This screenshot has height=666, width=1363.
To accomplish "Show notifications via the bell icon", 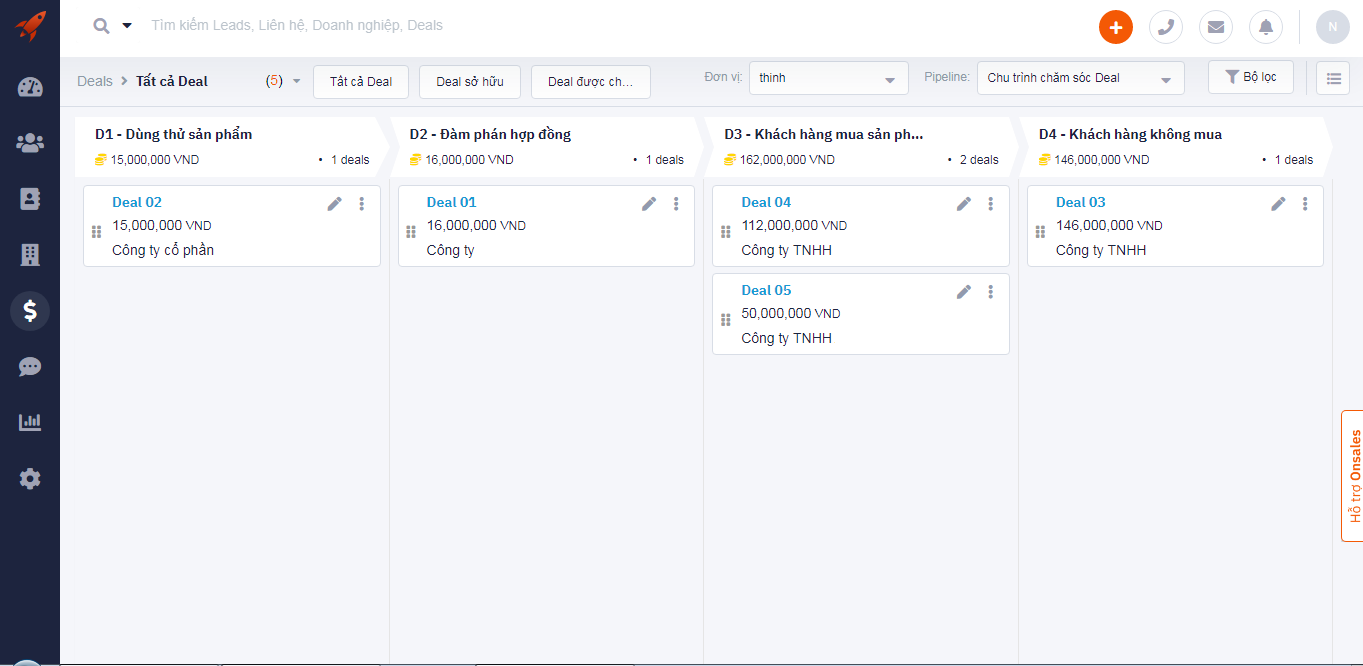I will (x=1265, y=27).
